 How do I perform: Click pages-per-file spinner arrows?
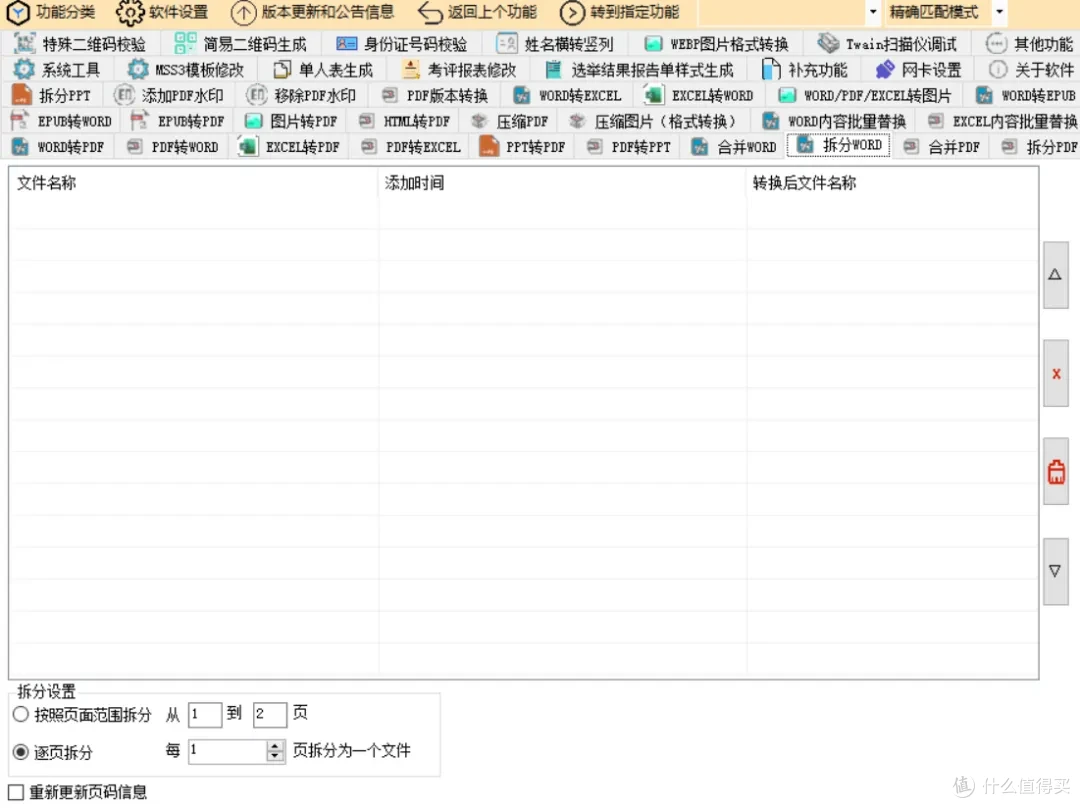275,751
